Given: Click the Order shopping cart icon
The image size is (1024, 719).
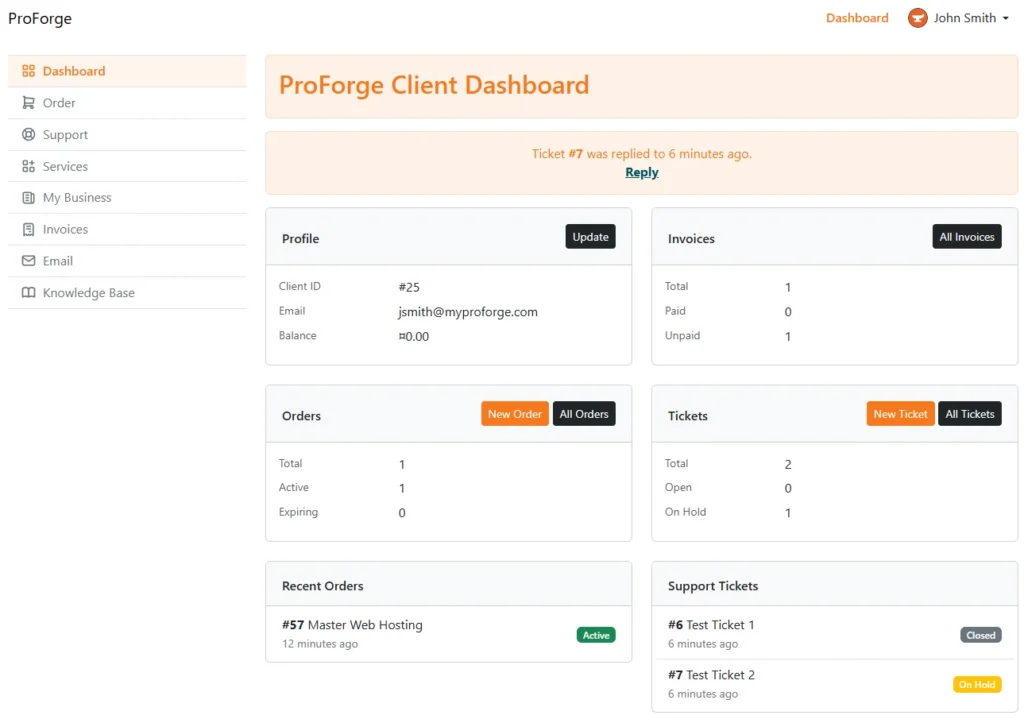Looking at the screenshot, I should [x=28, y=103].
